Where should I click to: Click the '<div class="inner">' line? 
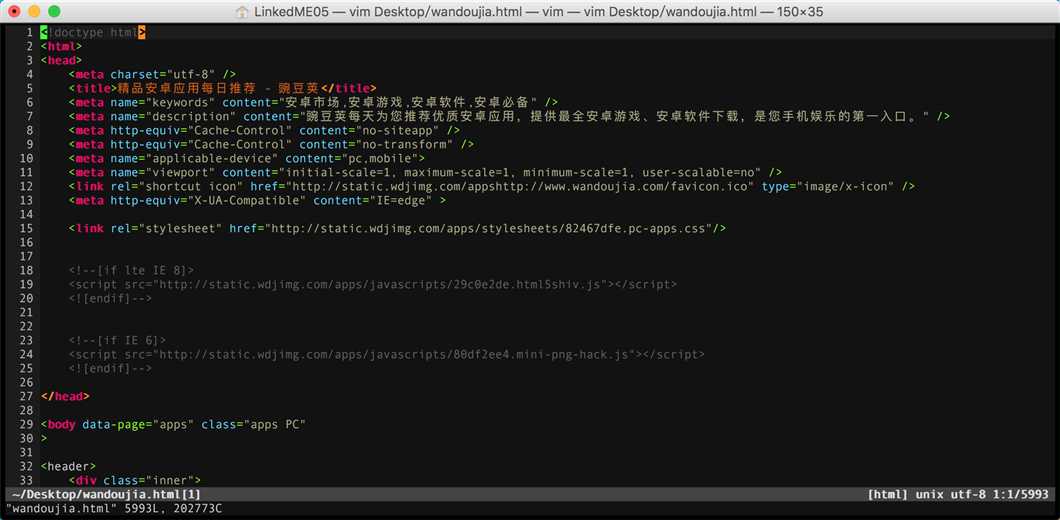pos(135,481)
